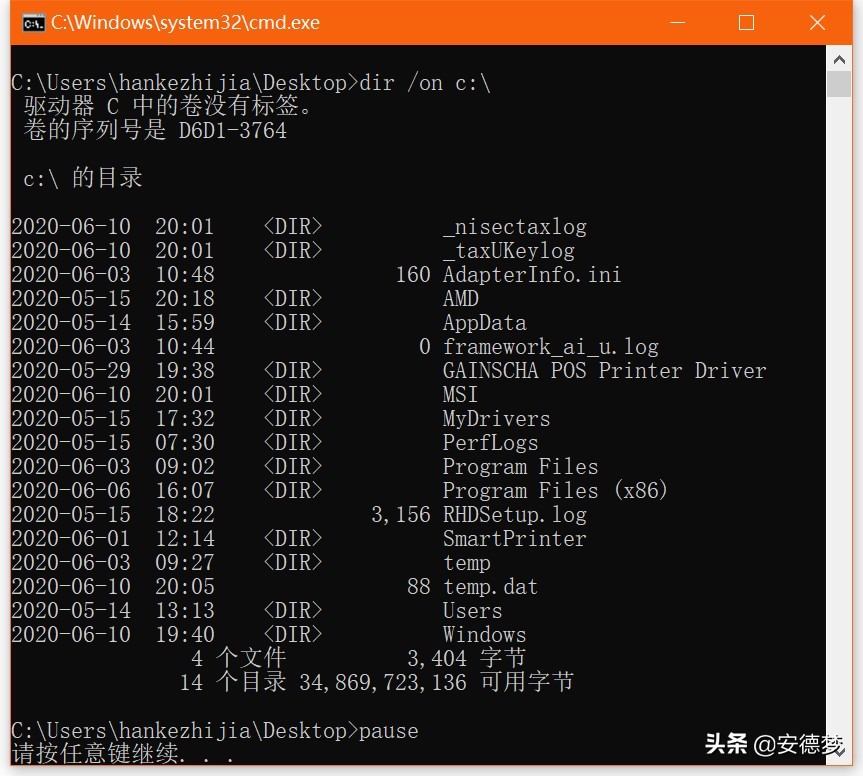The image size is (863, 776).
Task: Click the command text dir /on c:\
Action: [424, 83]
